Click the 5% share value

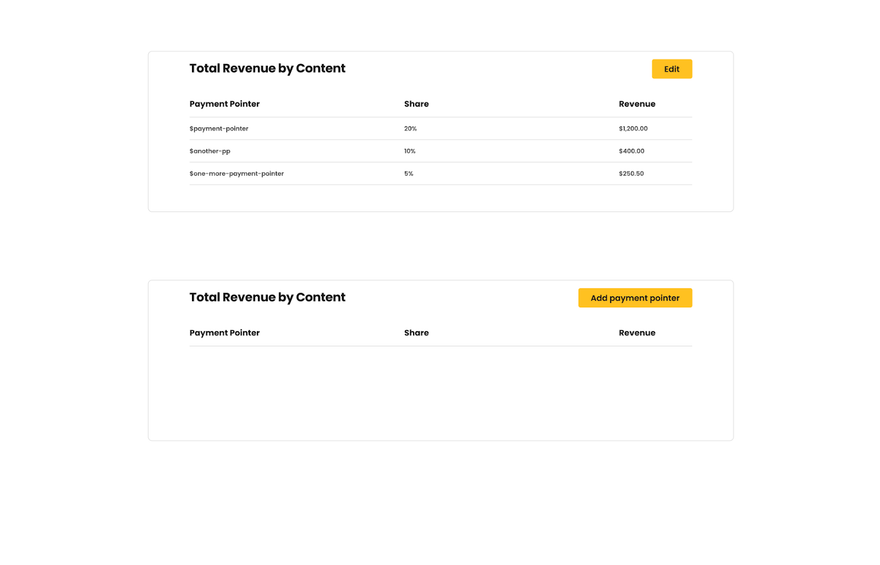(x=409, y=174)
